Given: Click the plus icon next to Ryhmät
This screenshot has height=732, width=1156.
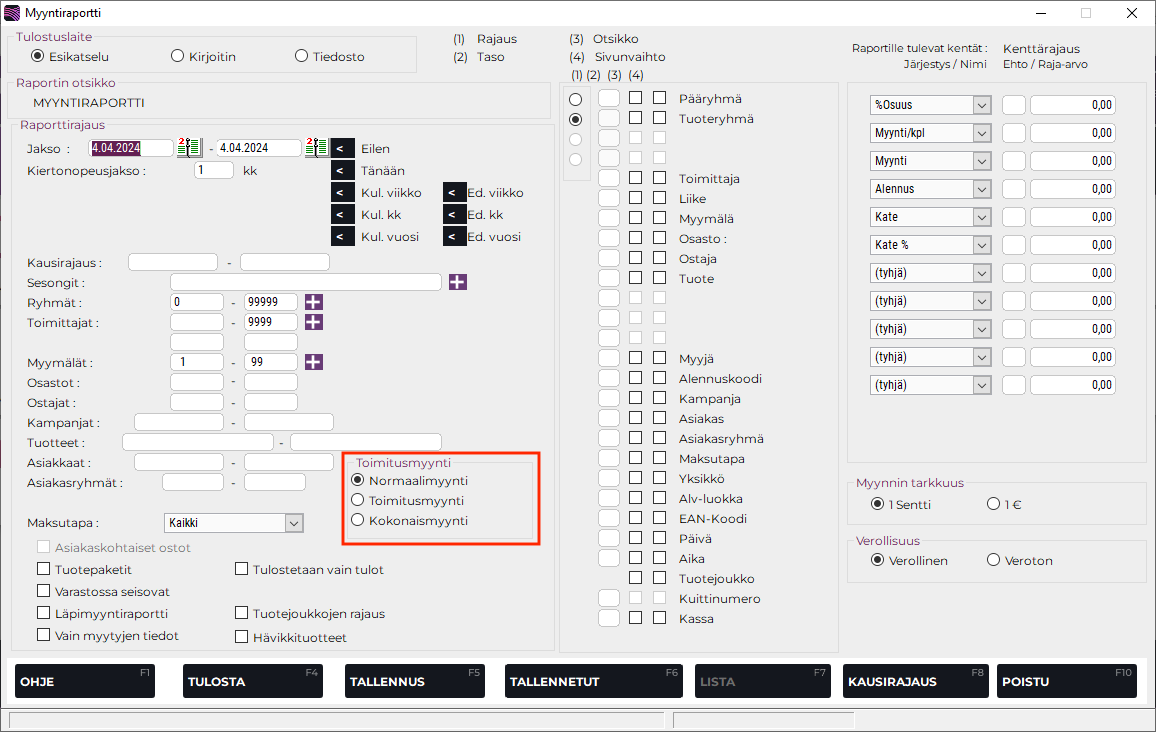Looking at the screenshot, I should (314, 302).
